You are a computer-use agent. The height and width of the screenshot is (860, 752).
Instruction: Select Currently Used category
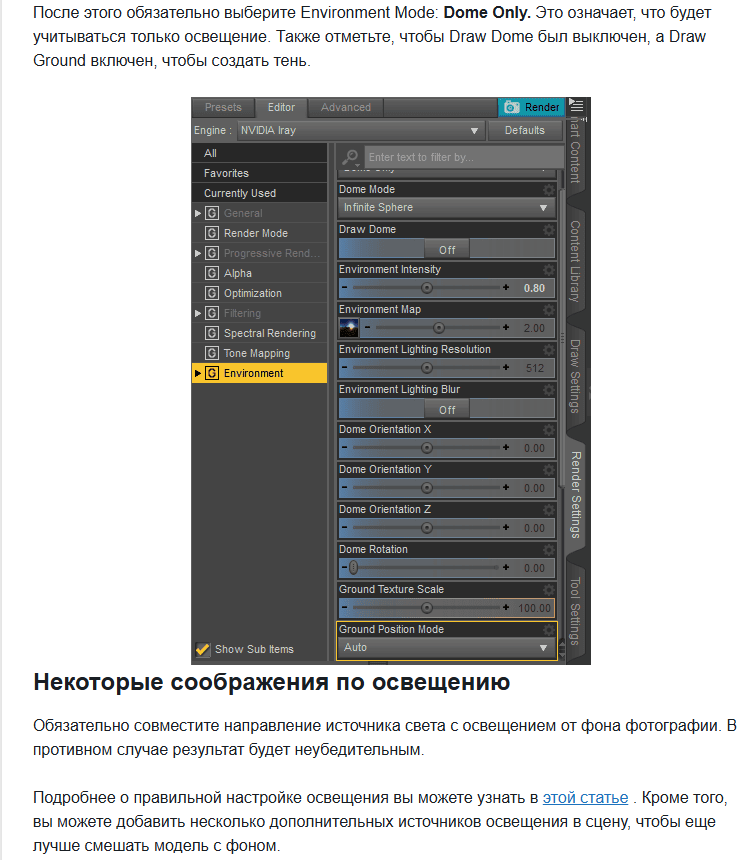tap(260, 193)
